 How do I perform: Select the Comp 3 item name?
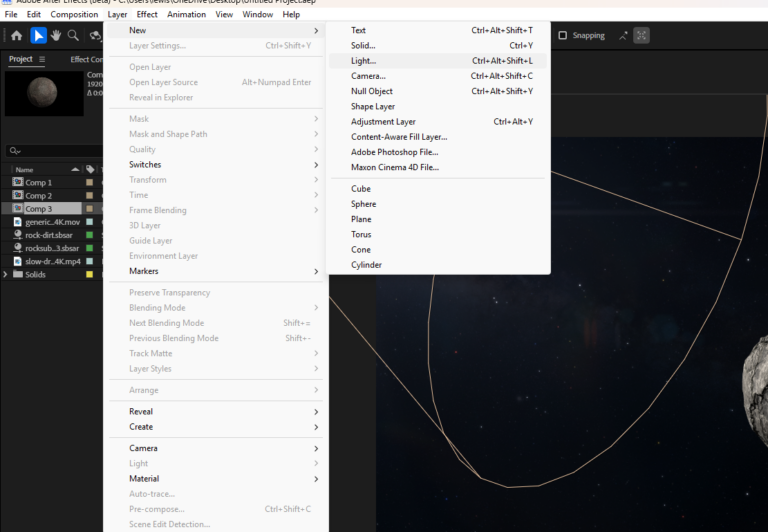tap(39, 209)
